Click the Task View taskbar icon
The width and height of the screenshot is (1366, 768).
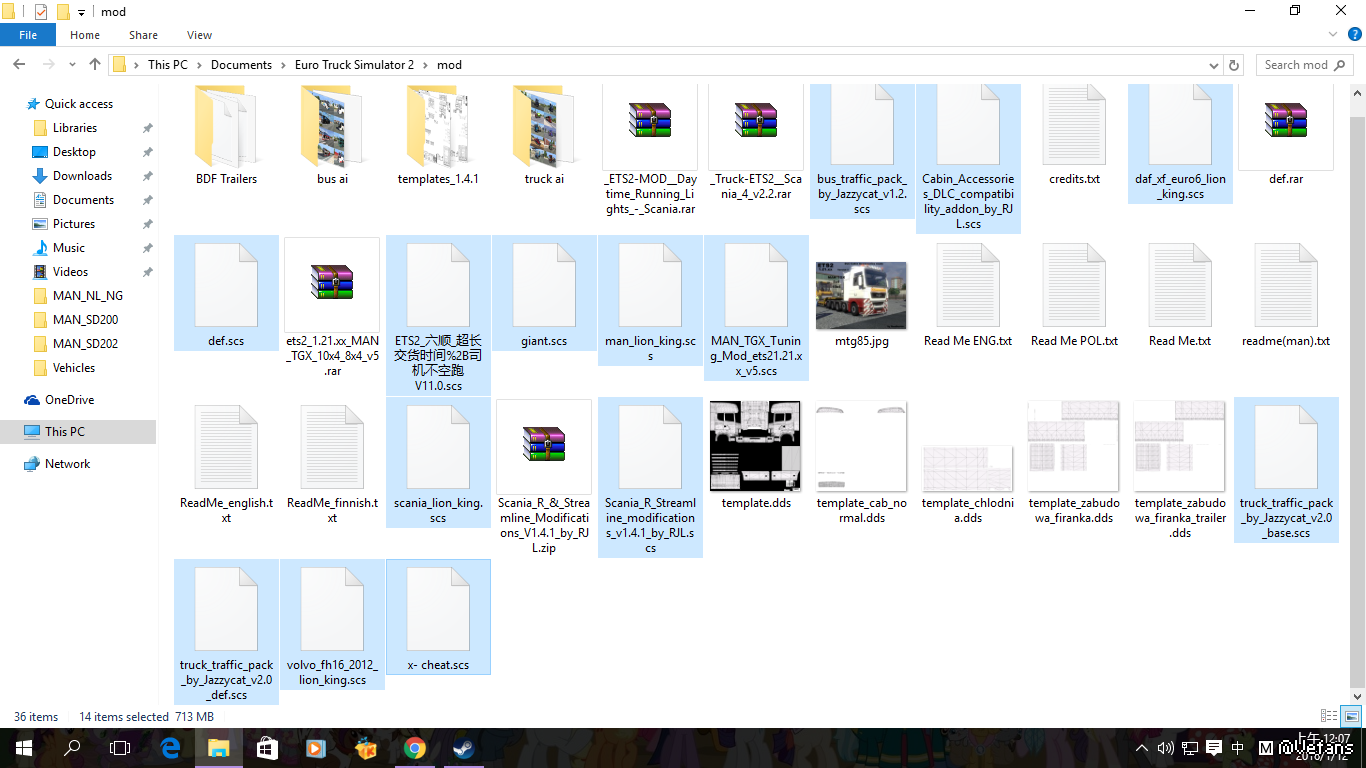pyautogui.click(x=120, y=748)
